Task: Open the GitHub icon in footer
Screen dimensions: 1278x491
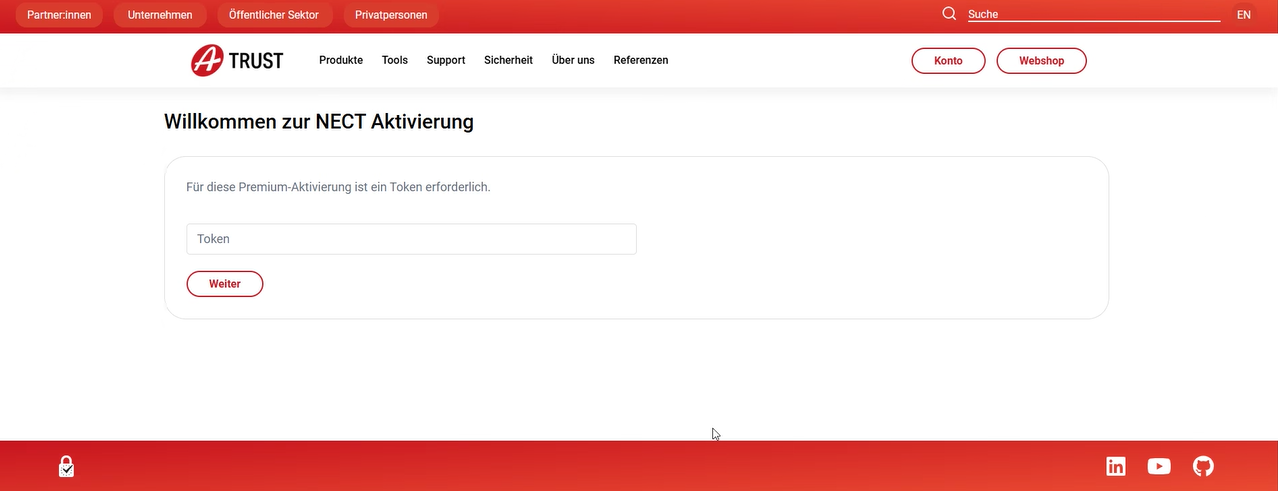Action: click(1203, 466)
